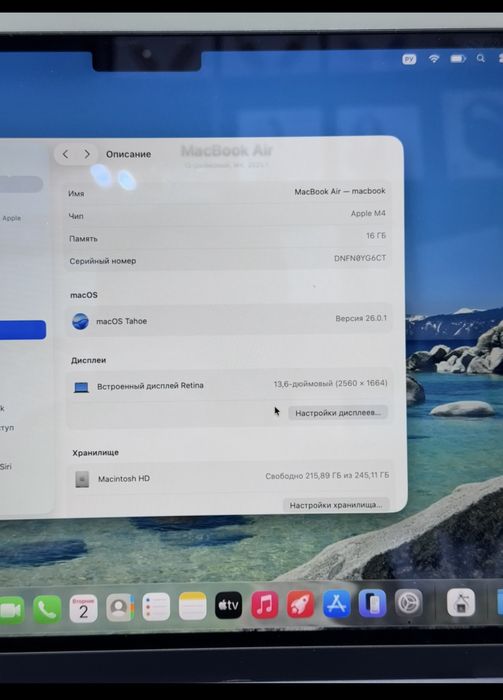Open Настройки дисплеев… display settings

click(x=338, y=412)
